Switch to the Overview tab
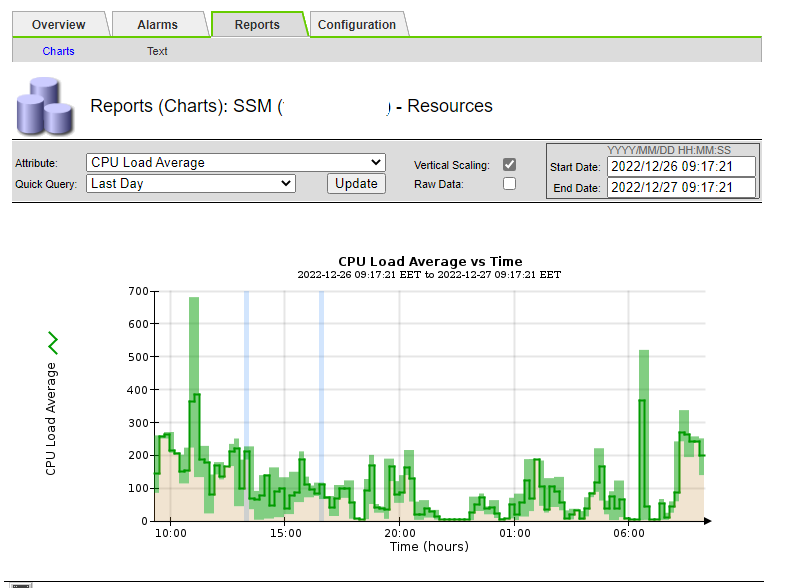This screenshot has height=588, width=801. click(x=60, y=24)
